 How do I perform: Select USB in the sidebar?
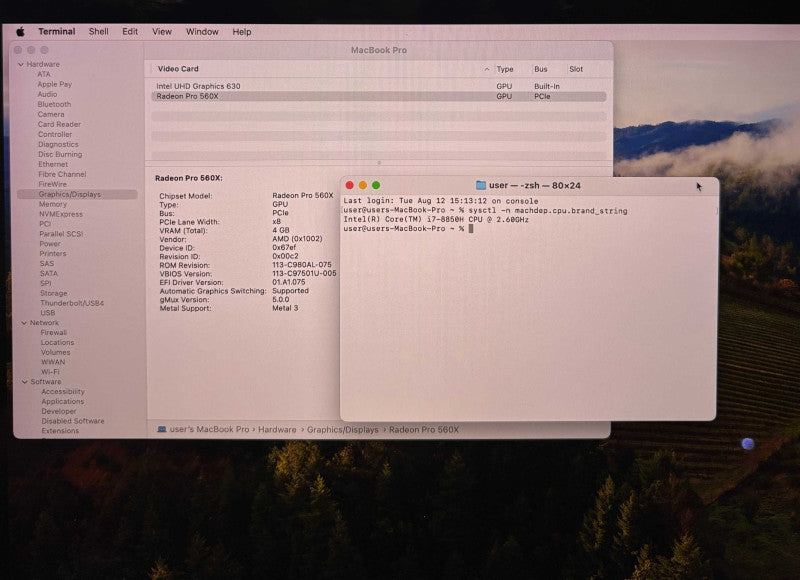pyautogui.click(x=47, y=313)
